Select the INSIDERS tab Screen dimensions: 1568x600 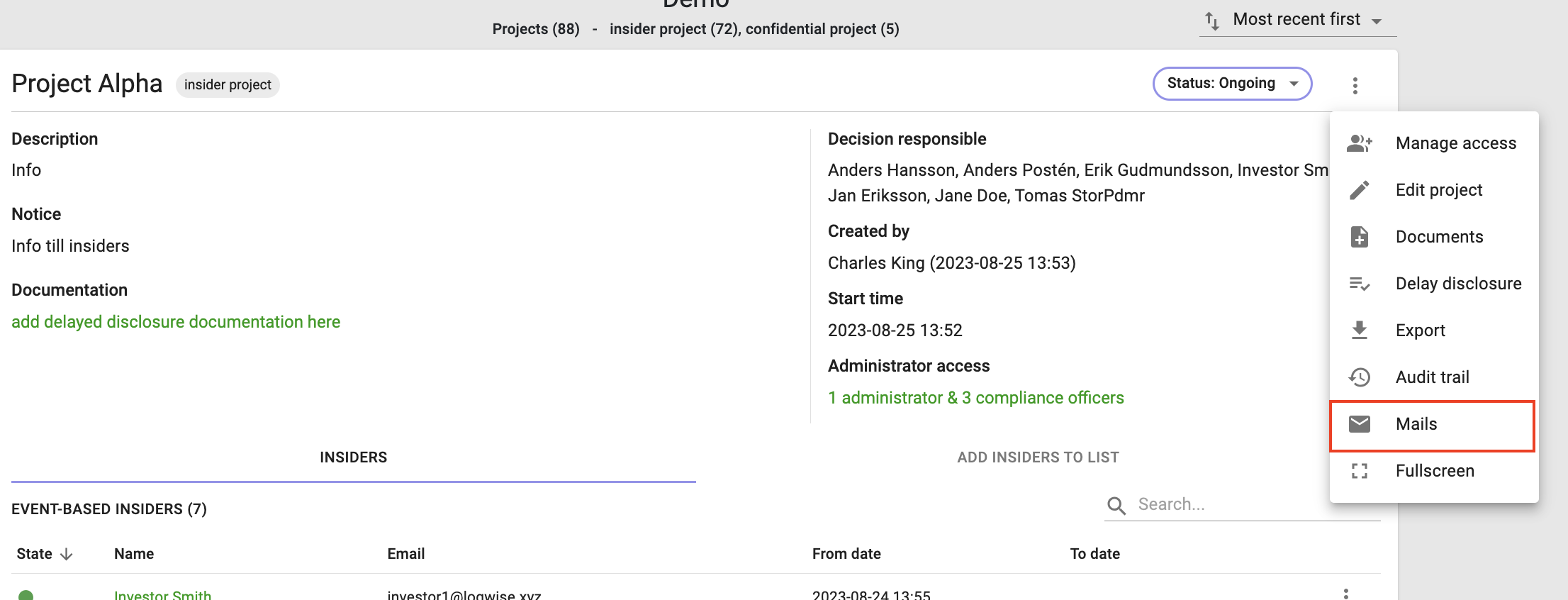pyautogui.click(x=353, y=457)
